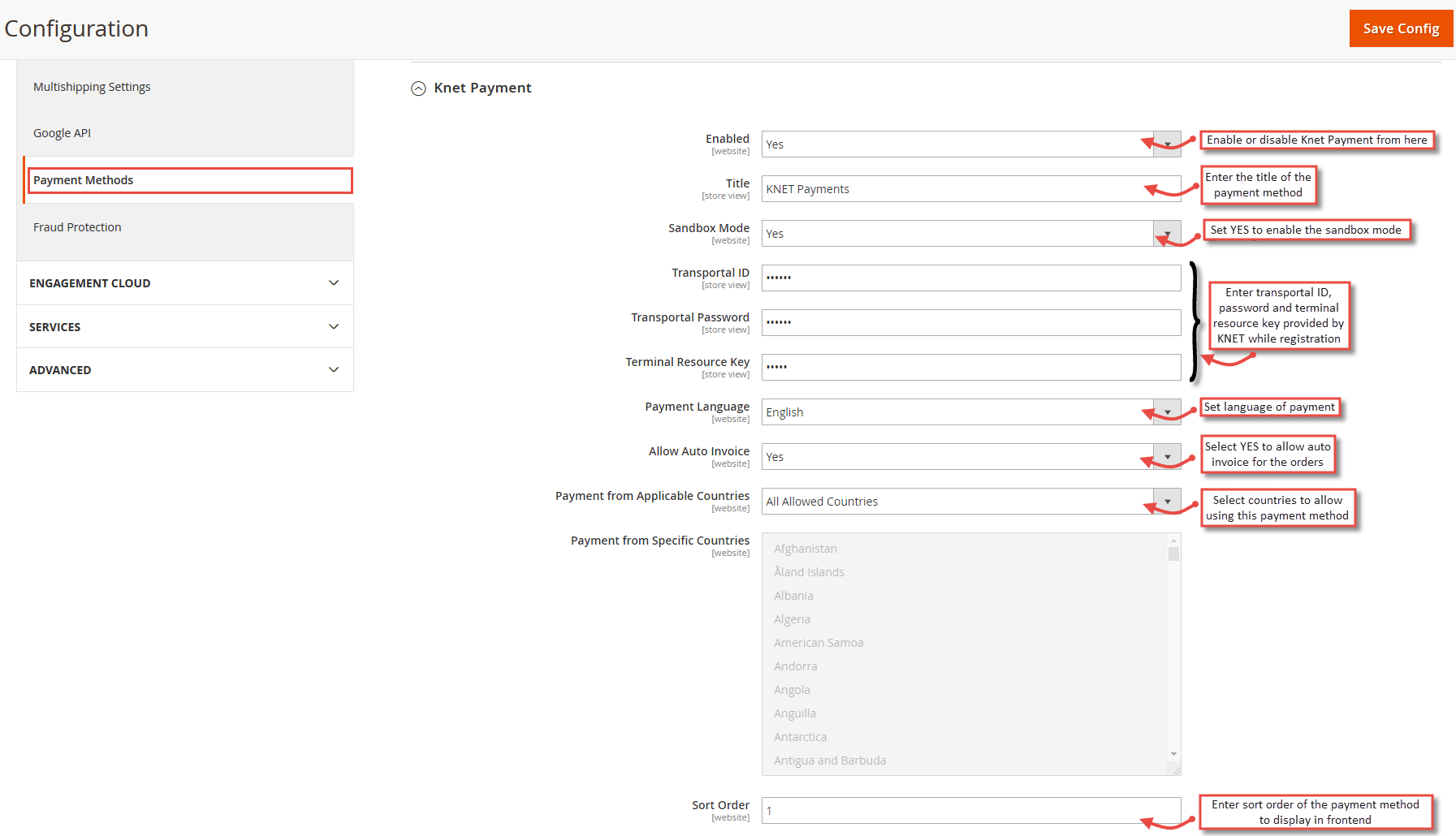
Task: Click the country list scrollbar thumb
Action: point(1173,554)
